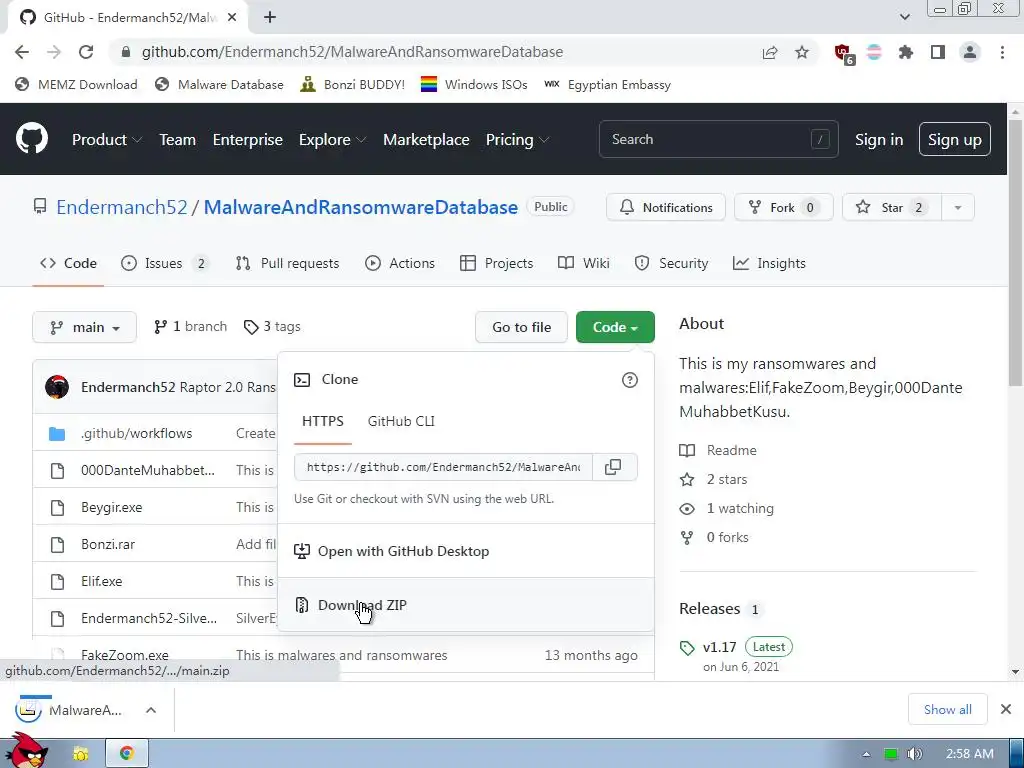The width and height of the screenshot is (1024, 768).
Task: Open the Security tab
Action: coord(671,263)
